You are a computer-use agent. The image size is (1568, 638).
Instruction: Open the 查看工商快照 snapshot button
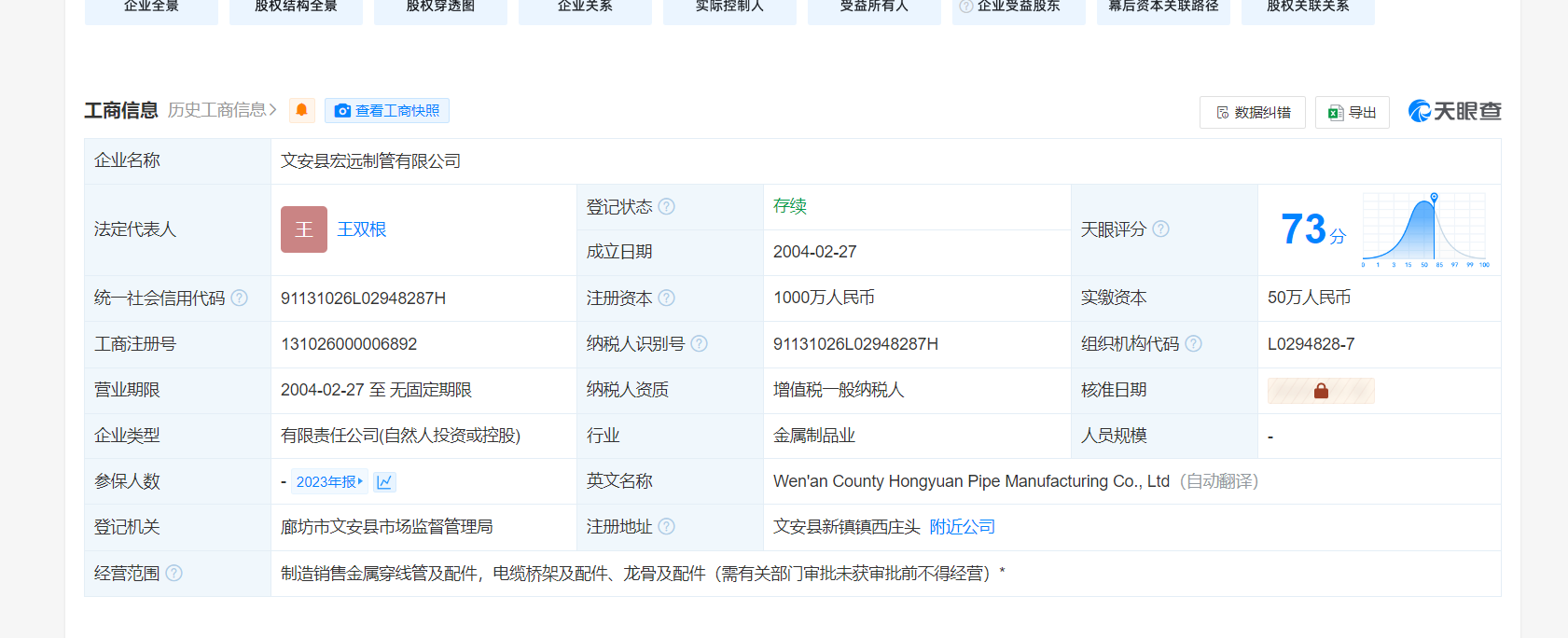pyautogui.click(x=387, y=110)
